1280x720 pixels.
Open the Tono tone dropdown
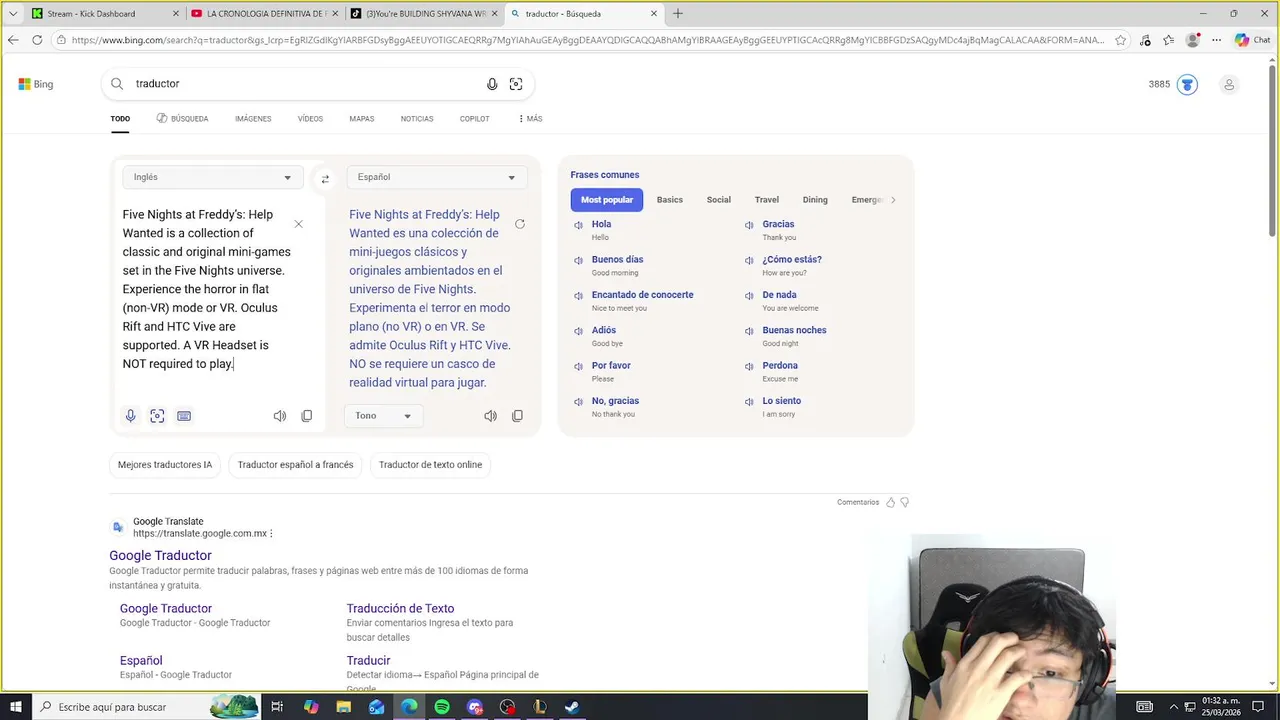click(x=383, y=416)
